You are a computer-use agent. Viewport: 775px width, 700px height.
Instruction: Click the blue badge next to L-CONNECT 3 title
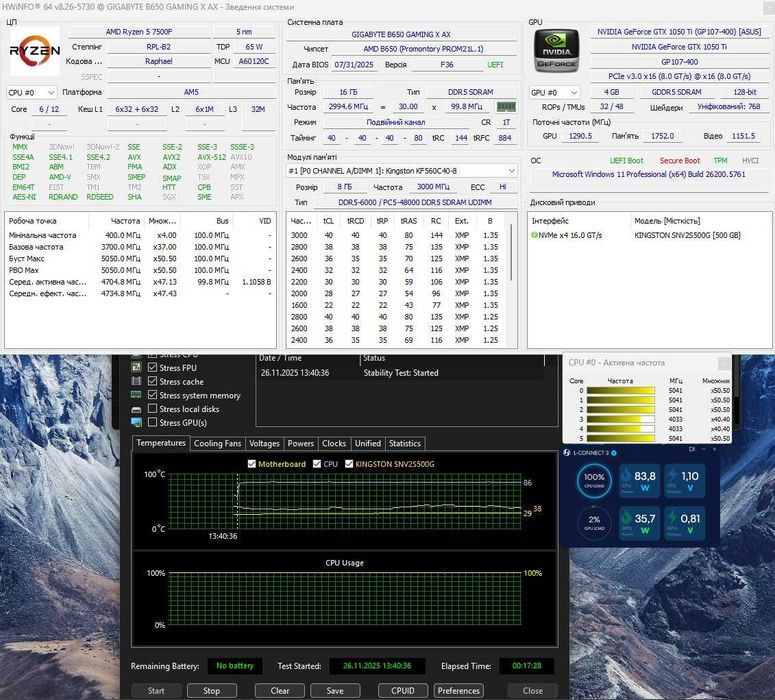(614, 453)
